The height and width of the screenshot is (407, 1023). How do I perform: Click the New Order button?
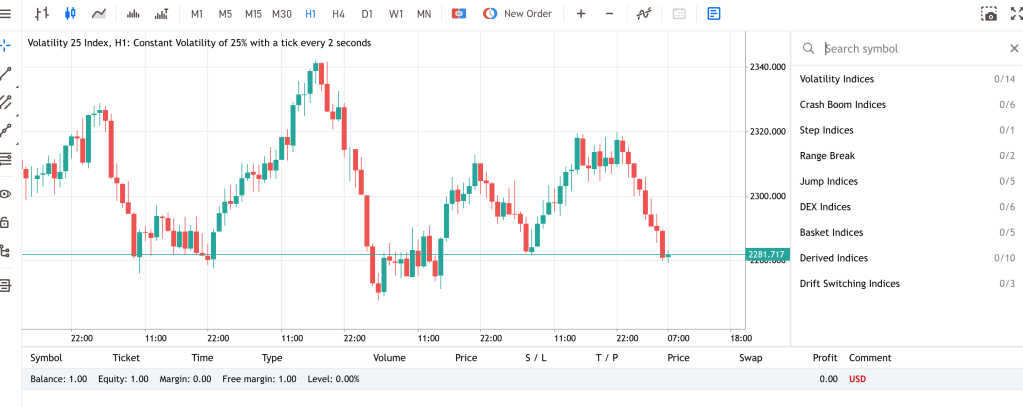517,14
